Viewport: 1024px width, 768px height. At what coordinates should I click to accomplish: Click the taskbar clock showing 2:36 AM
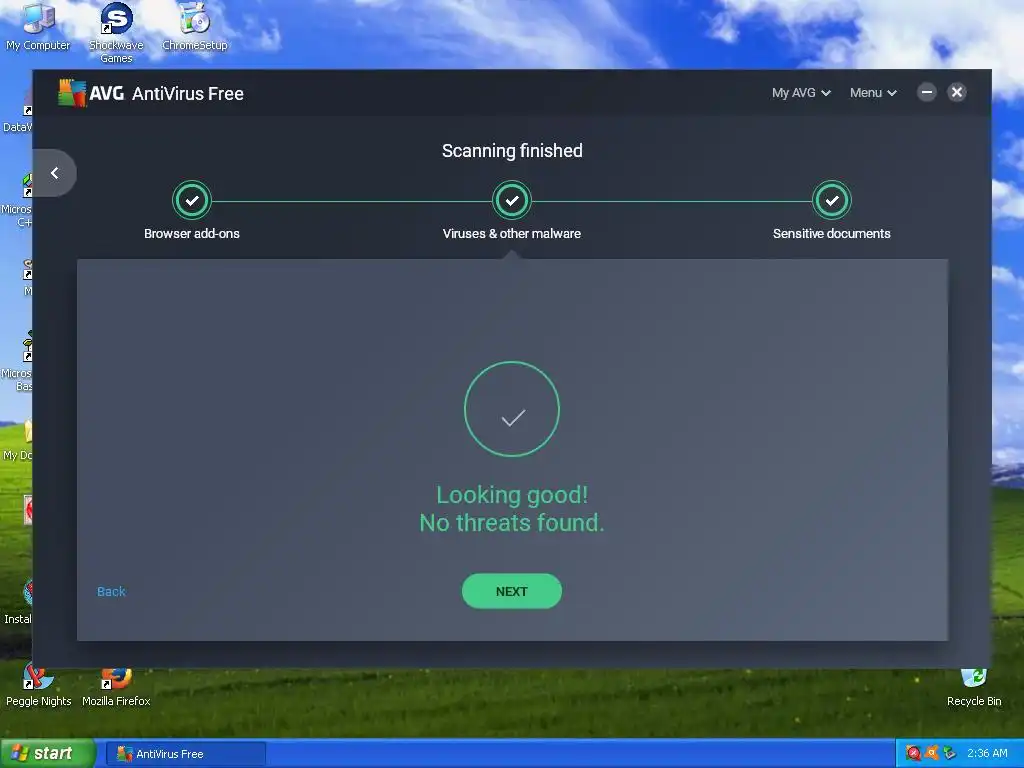point(987,753)
